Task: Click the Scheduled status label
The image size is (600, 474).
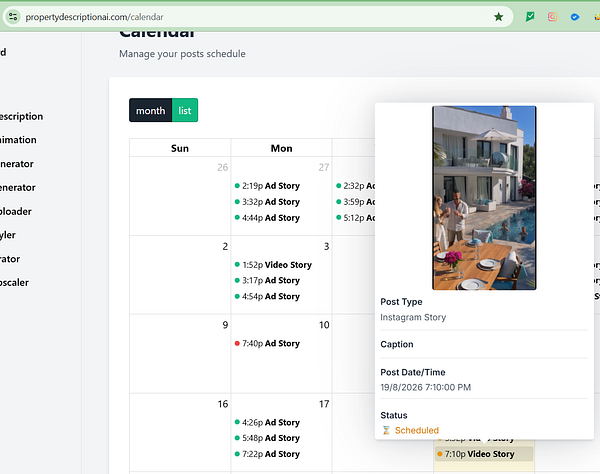Action: click(x=417, y=430)
